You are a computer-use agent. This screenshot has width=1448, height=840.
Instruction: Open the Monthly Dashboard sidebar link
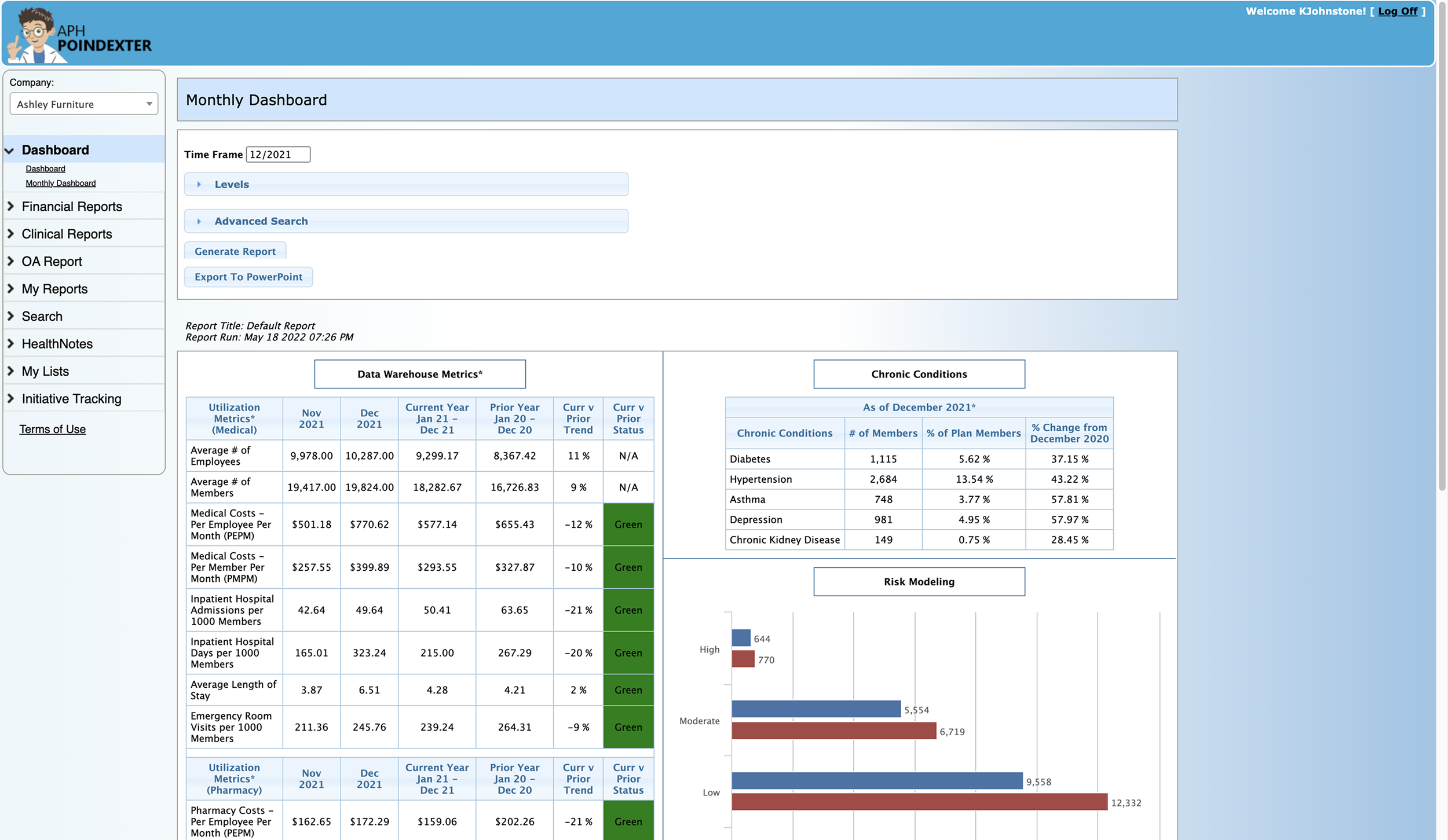tap(60, 183)
